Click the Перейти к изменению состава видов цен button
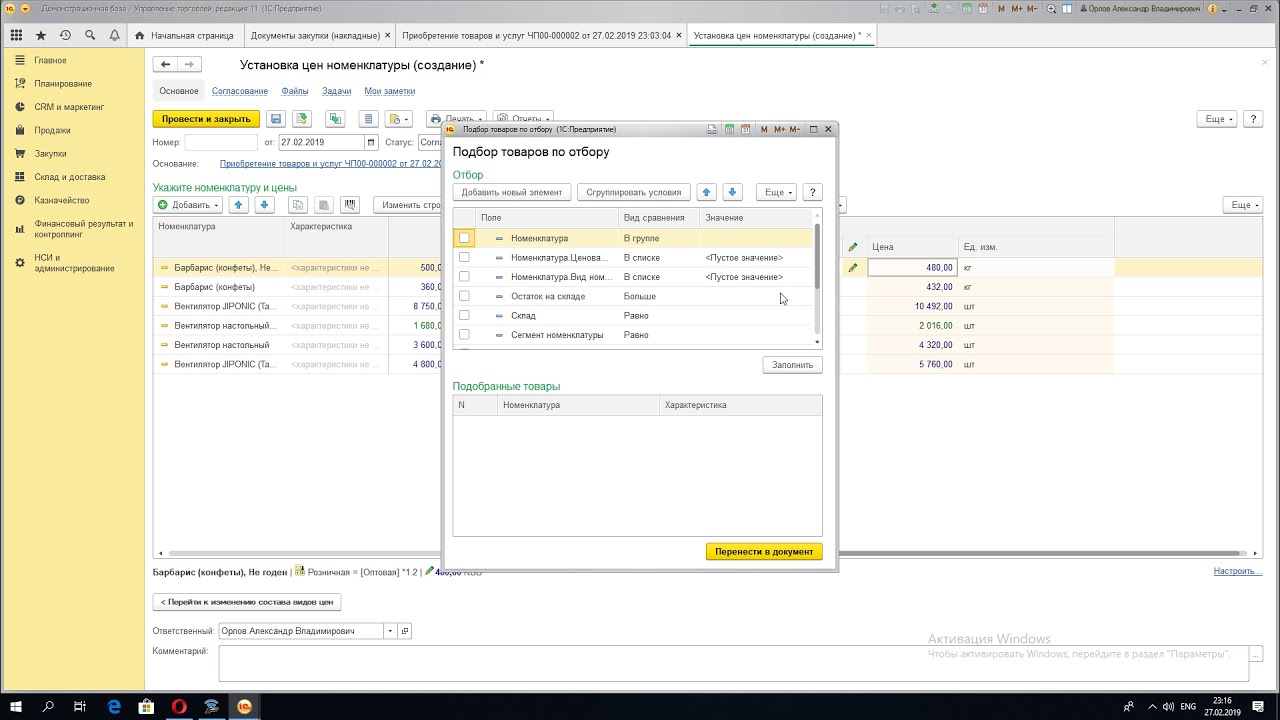 247,602
